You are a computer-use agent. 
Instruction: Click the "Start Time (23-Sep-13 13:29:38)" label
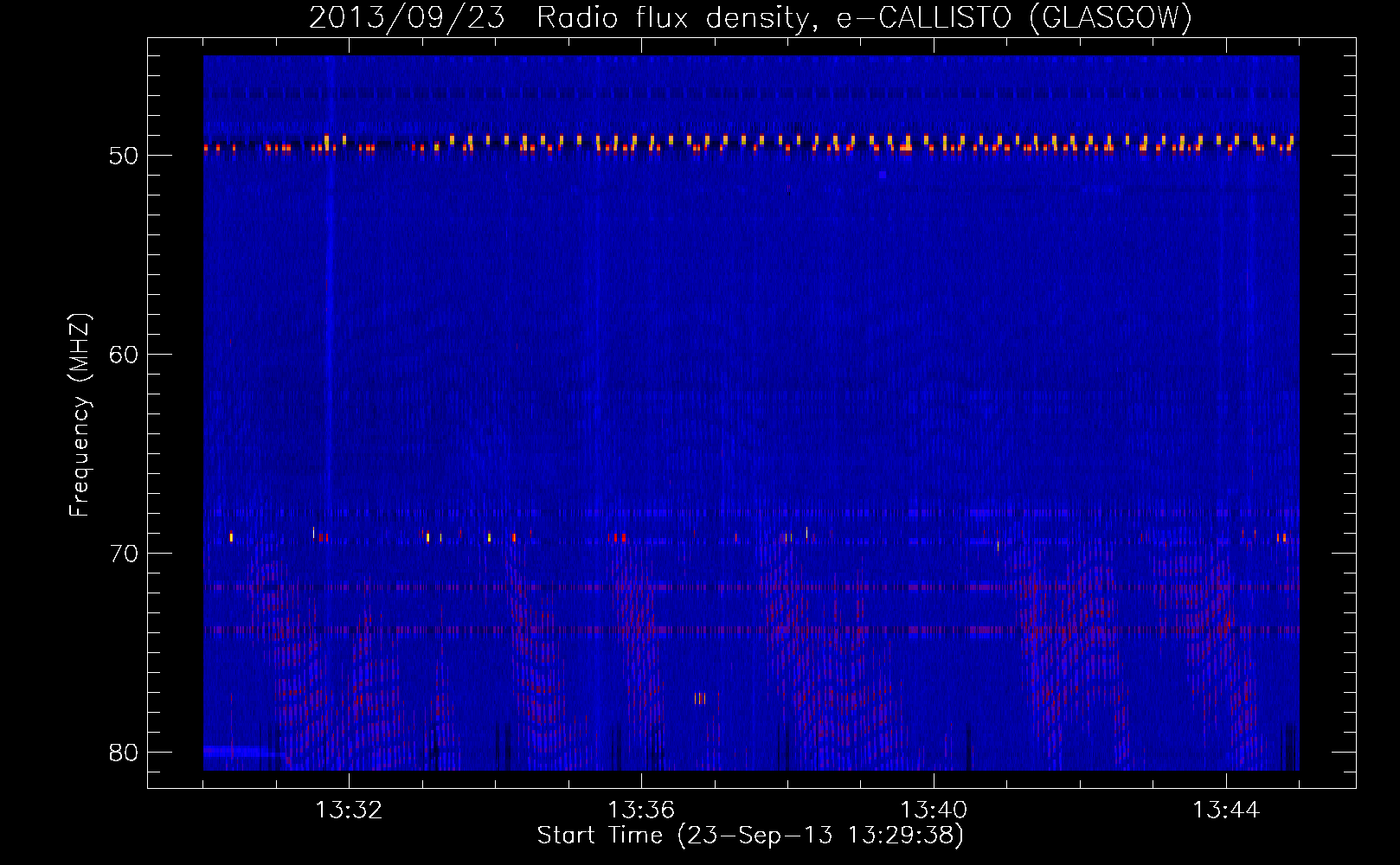click(750, 836)
